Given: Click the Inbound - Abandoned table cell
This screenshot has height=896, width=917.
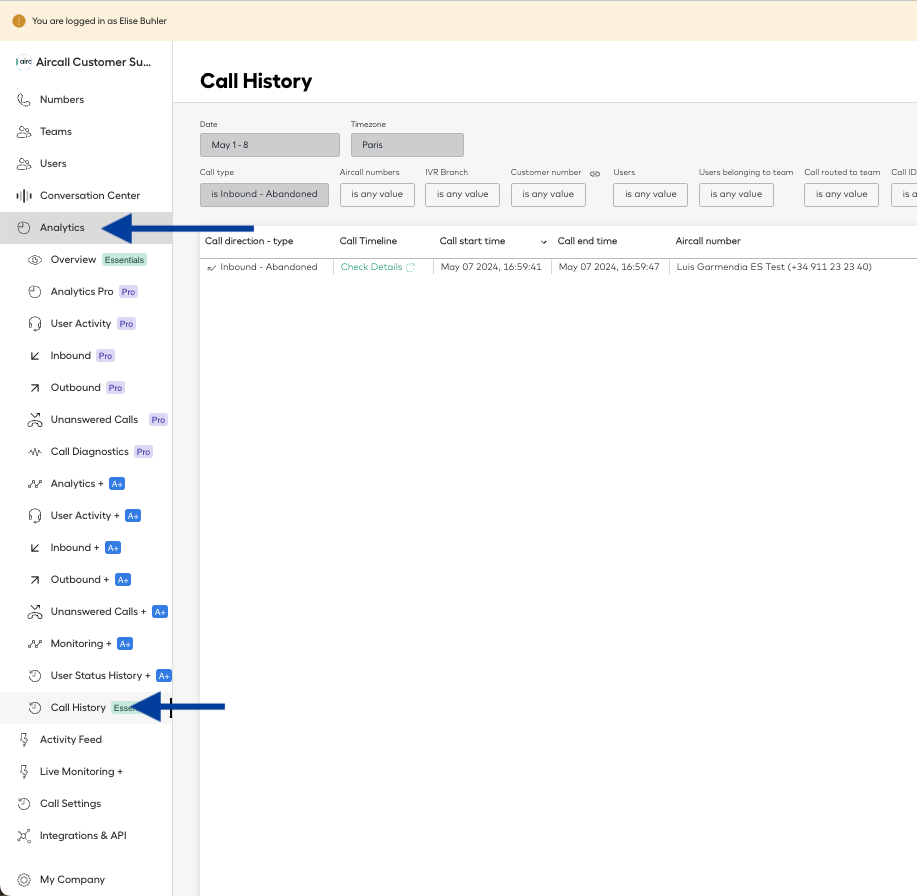Looking at the screenshot, I should pos(268,267).
